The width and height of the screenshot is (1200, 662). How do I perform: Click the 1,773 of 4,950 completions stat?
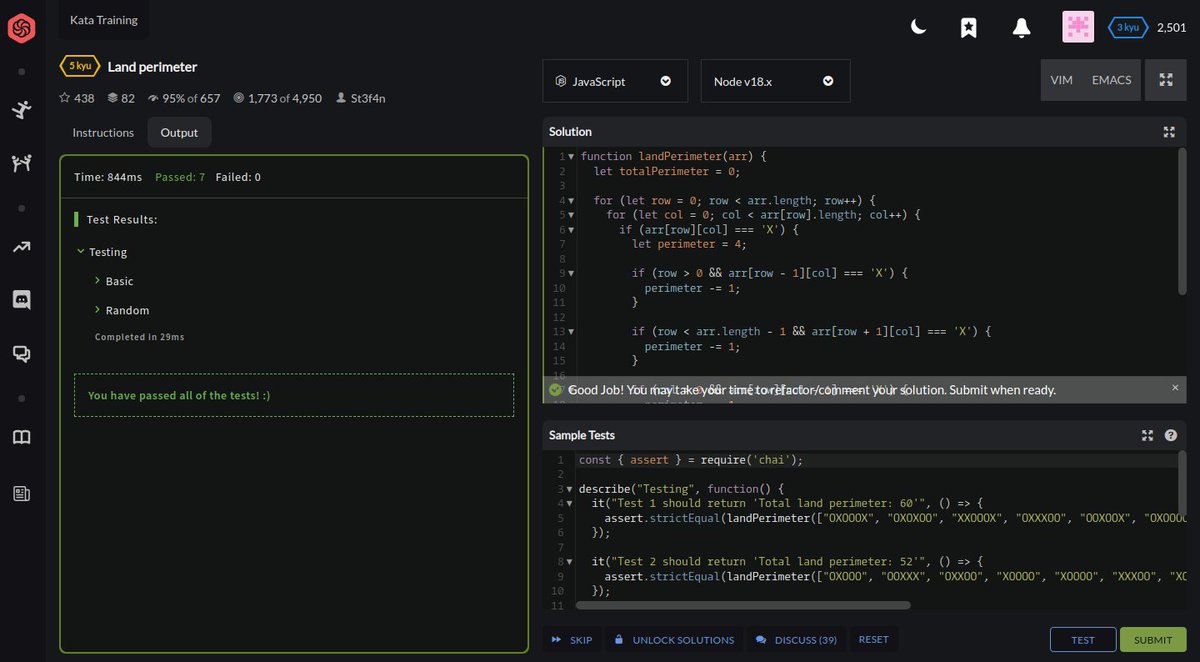pos(278,98)
